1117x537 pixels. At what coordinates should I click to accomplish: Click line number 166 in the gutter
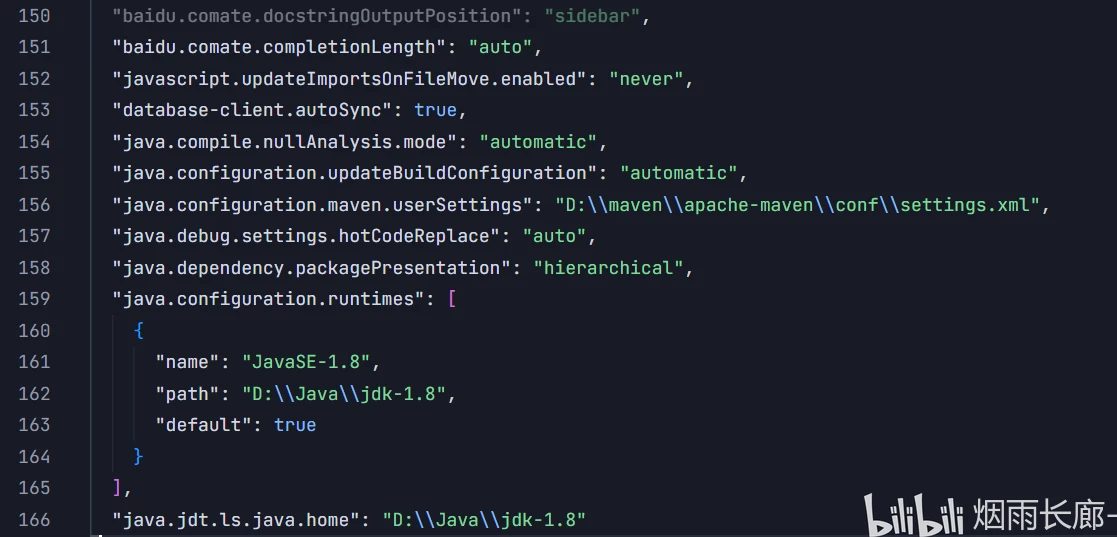tap(34, 519)
